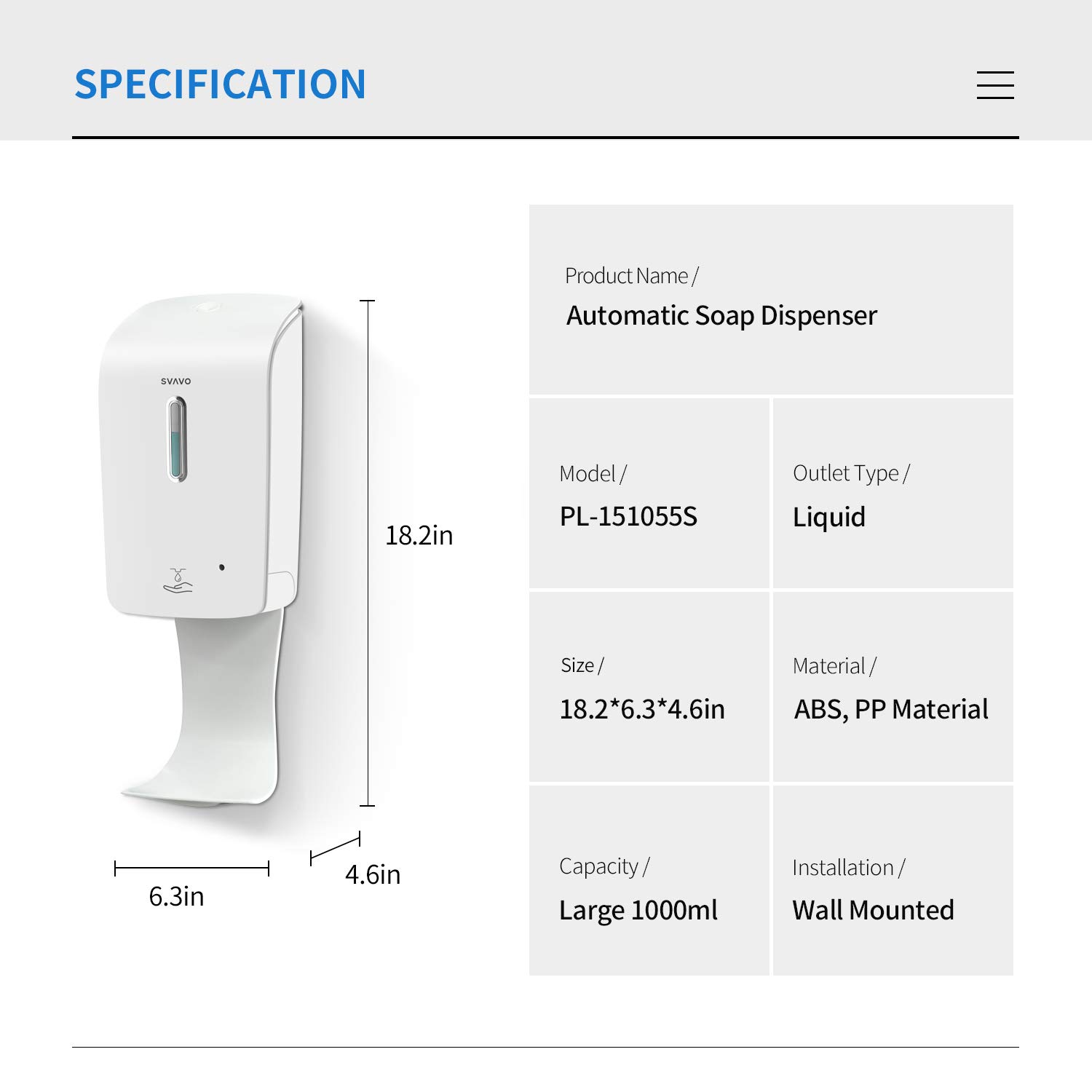Select the 18.2*6.3*4.6in size text
This screenshot has height=1092, width=1092.
click(x=642, y=710)
